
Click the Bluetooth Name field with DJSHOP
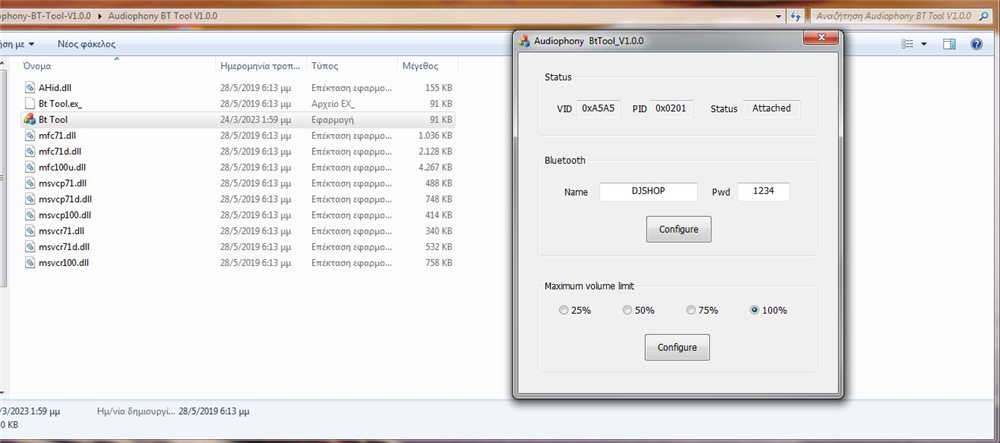[648, 191]
